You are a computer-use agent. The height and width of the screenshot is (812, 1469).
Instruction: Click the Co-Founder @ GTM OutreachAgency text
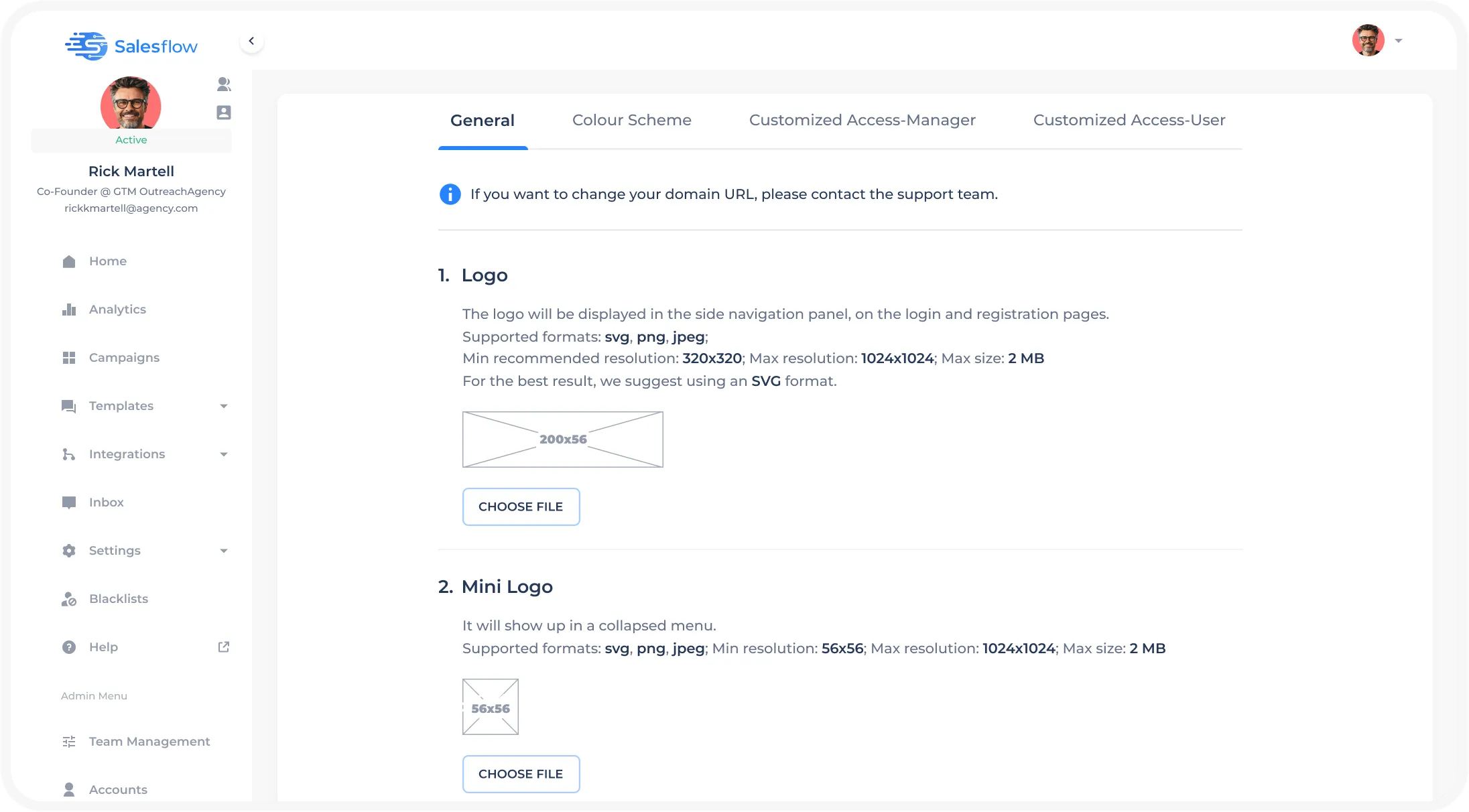click(131, 192)
